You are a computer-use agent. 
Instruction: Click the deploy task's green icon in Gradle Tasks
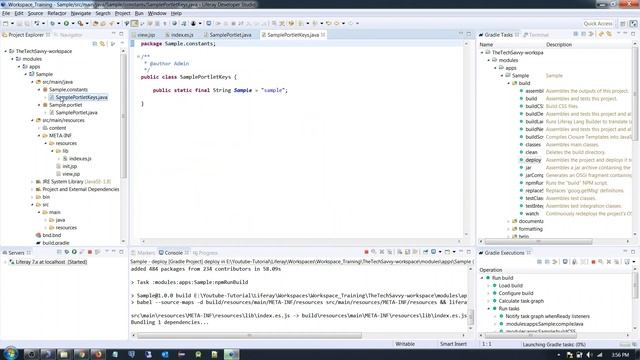[x=521, y=160]
